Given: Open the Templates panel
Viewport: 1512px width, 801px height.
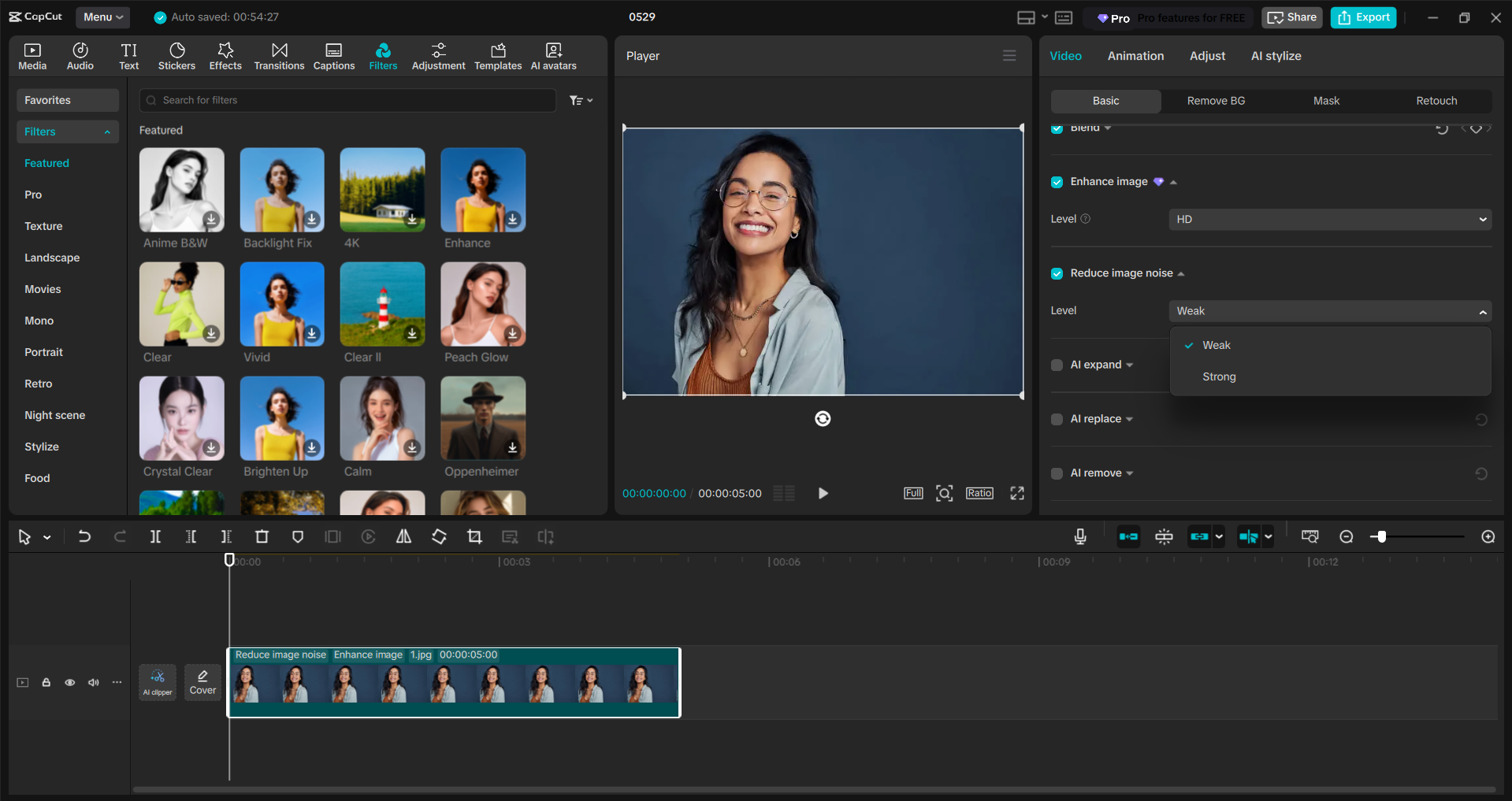Looking at the screenshot, I should (x=497, y=55).
